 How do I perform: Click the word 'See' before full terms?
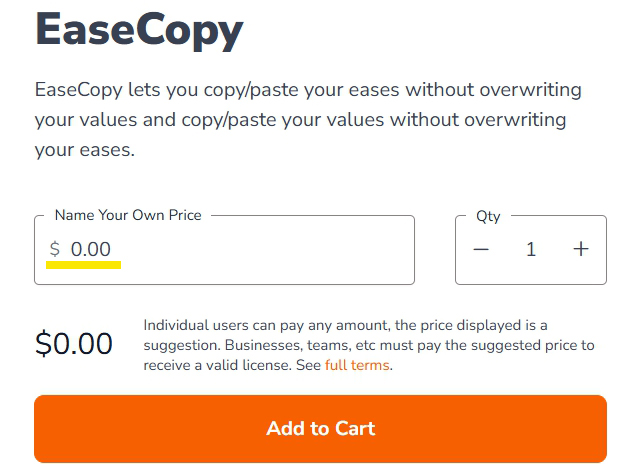click(309, 365)
